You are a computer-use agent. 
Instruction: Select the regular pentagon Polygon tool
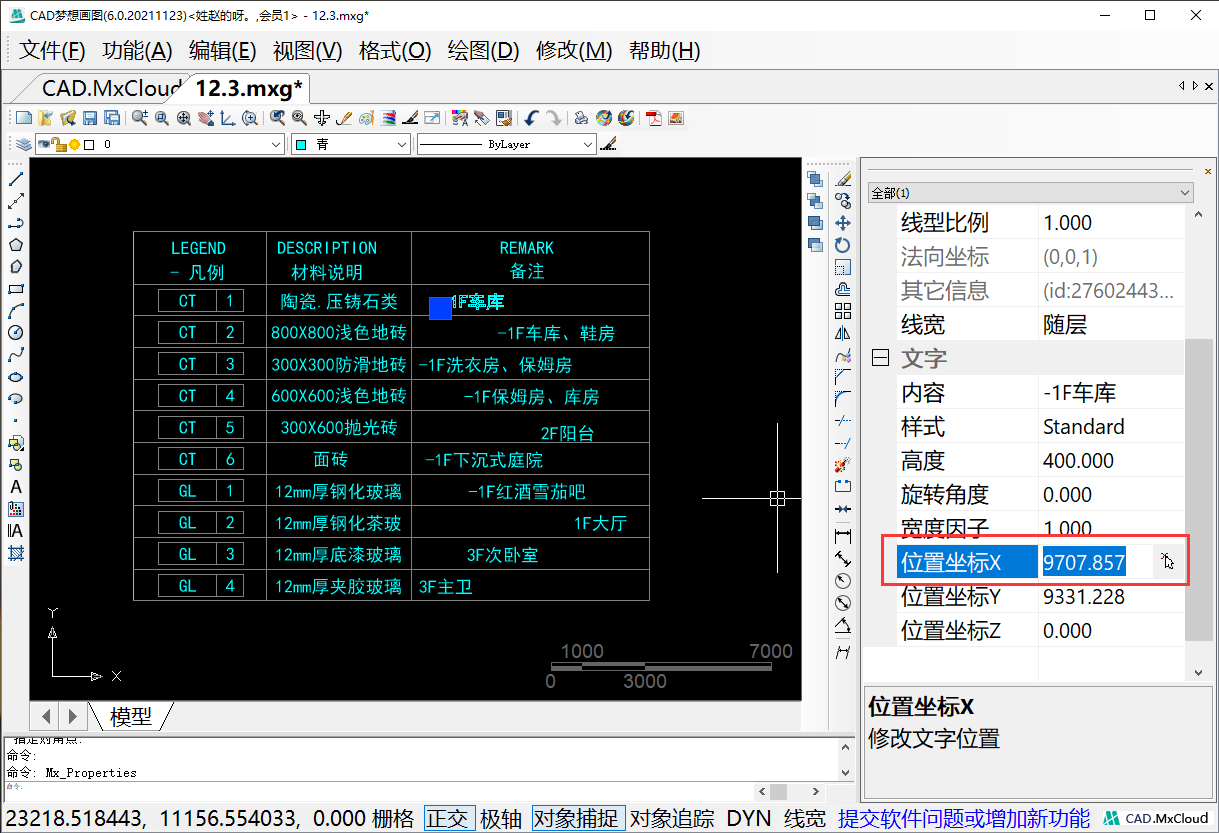[16, 245]
